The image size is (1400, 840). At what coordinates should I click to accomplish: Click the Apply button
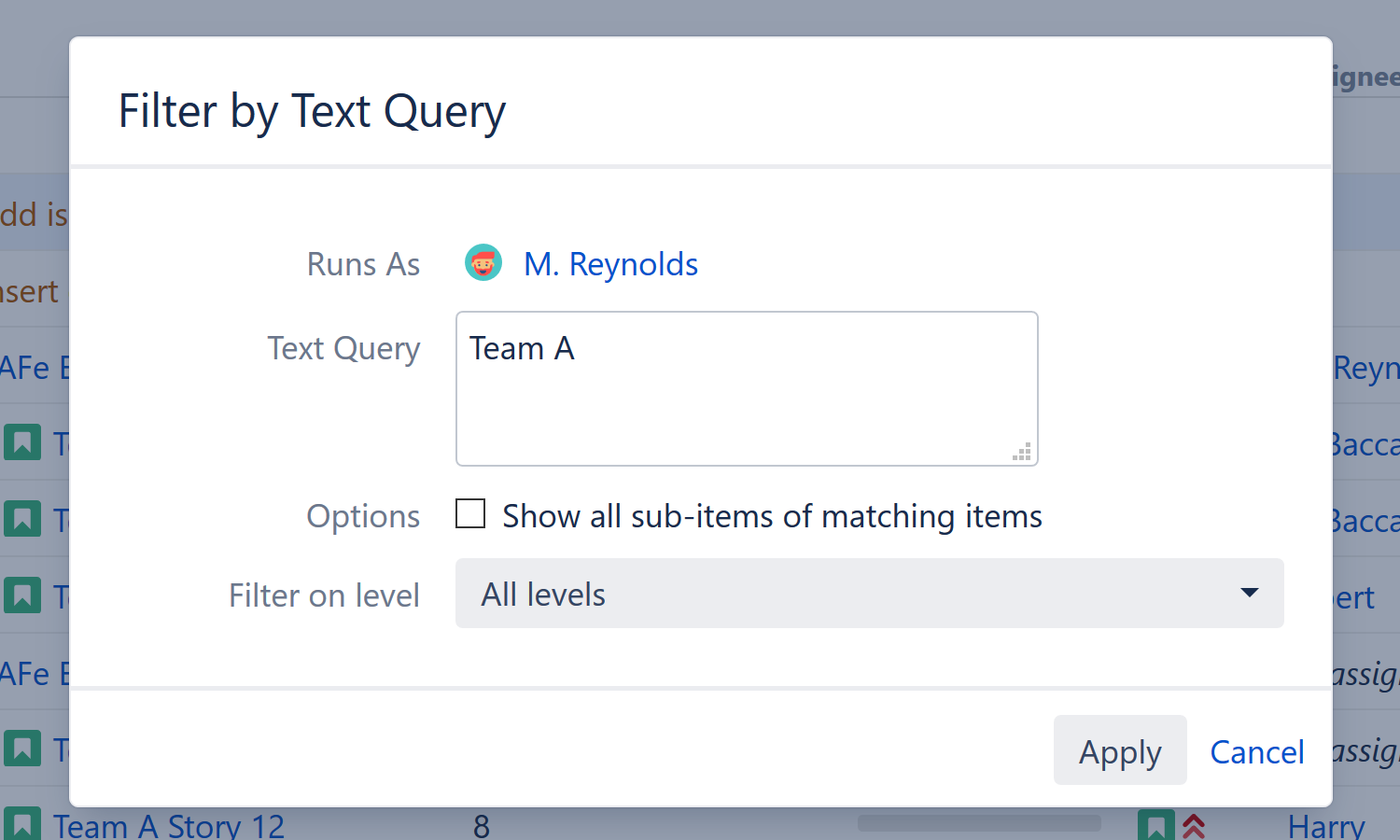pyautogui.click(x=1119, y=750)
